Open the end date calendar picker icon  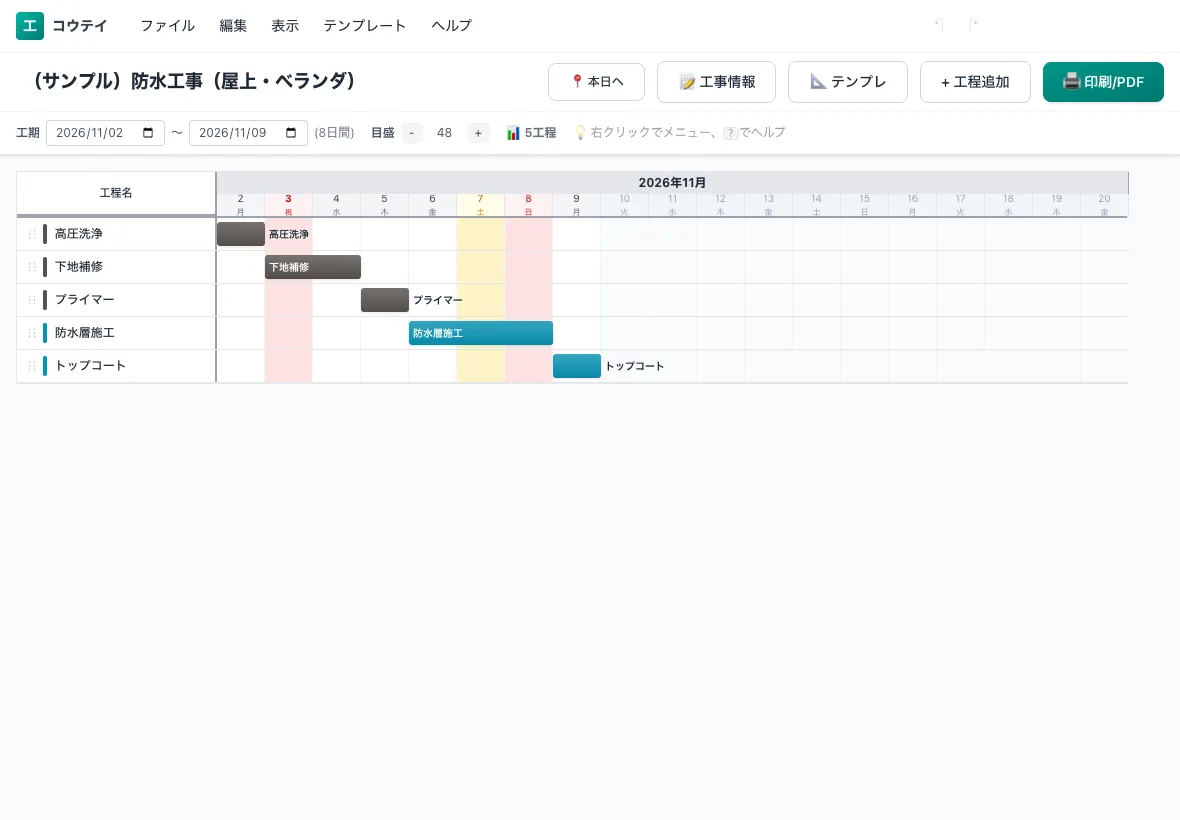pos(291,133)
